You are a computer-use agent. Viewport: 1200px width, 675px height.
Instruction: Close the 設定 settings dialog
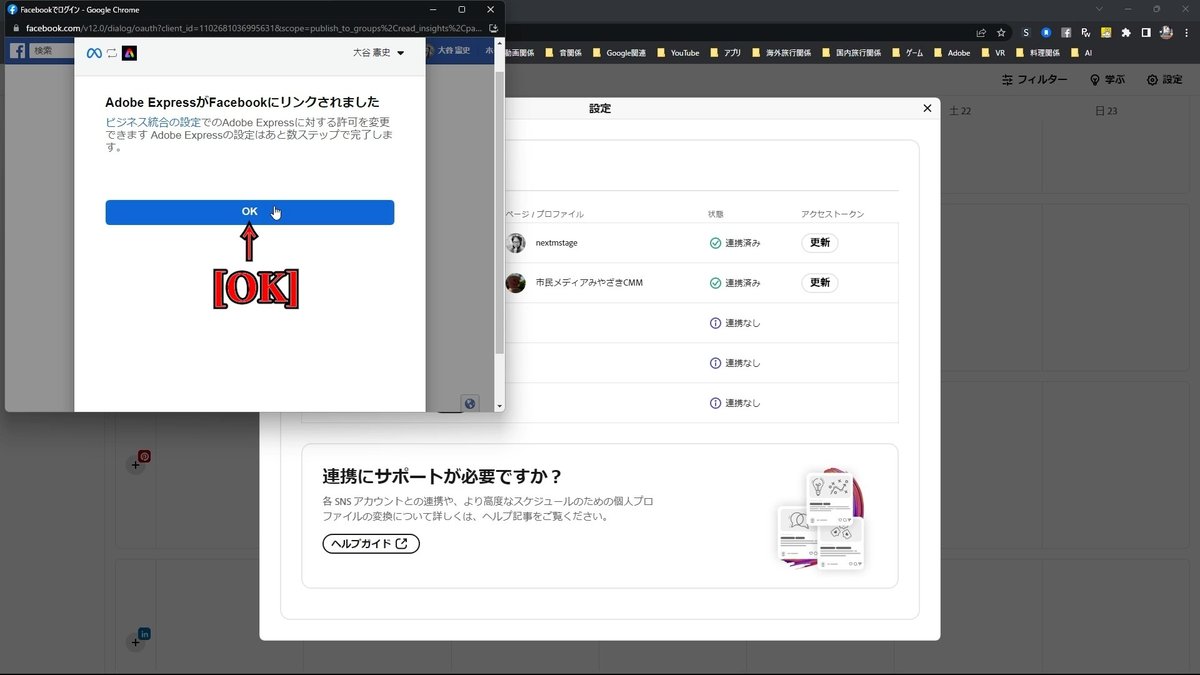click(927, 108)
